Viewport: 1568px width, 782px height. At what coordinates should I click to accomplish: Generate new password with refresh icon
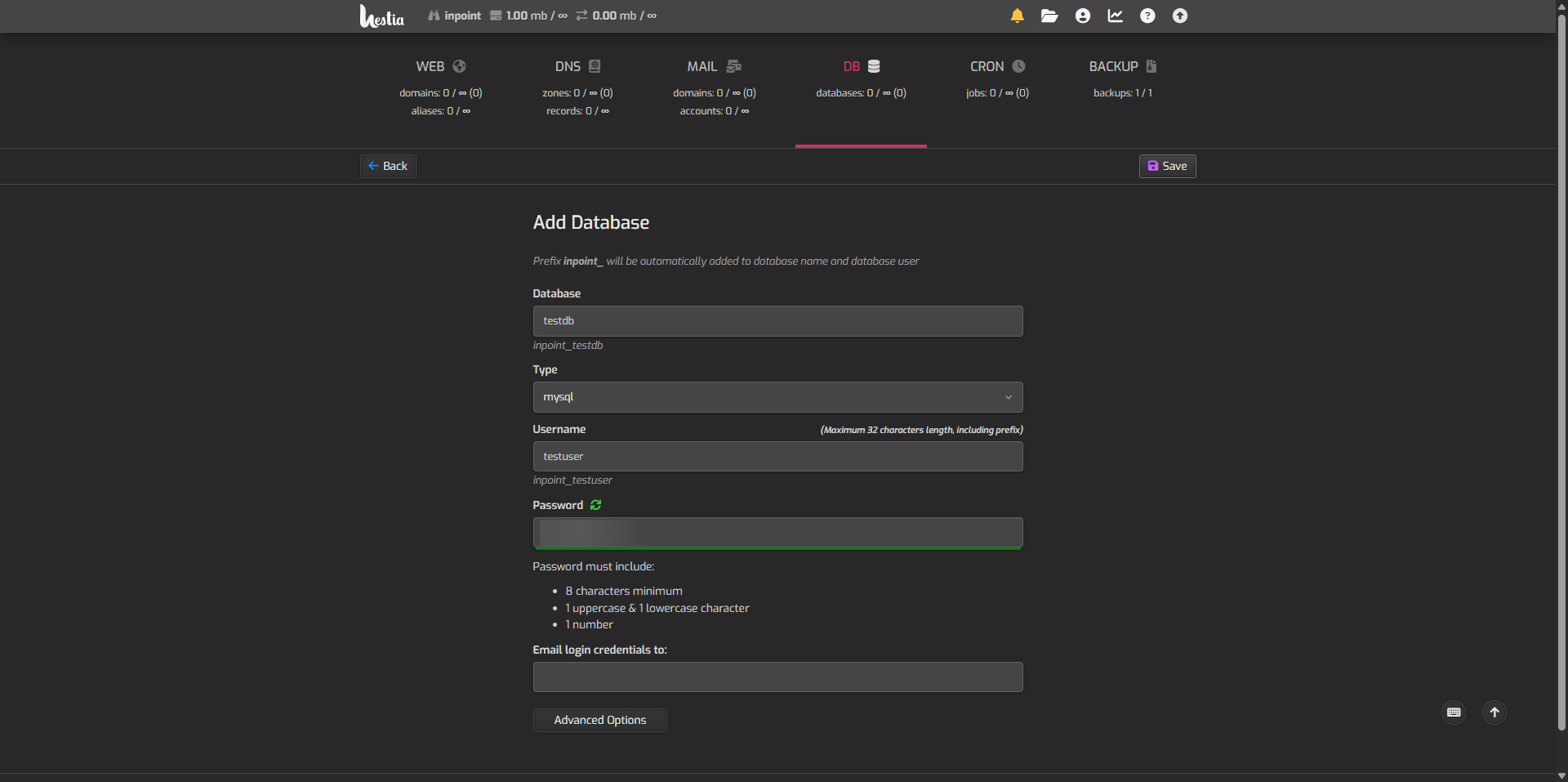pyautogui.click(x=595, y=505)
